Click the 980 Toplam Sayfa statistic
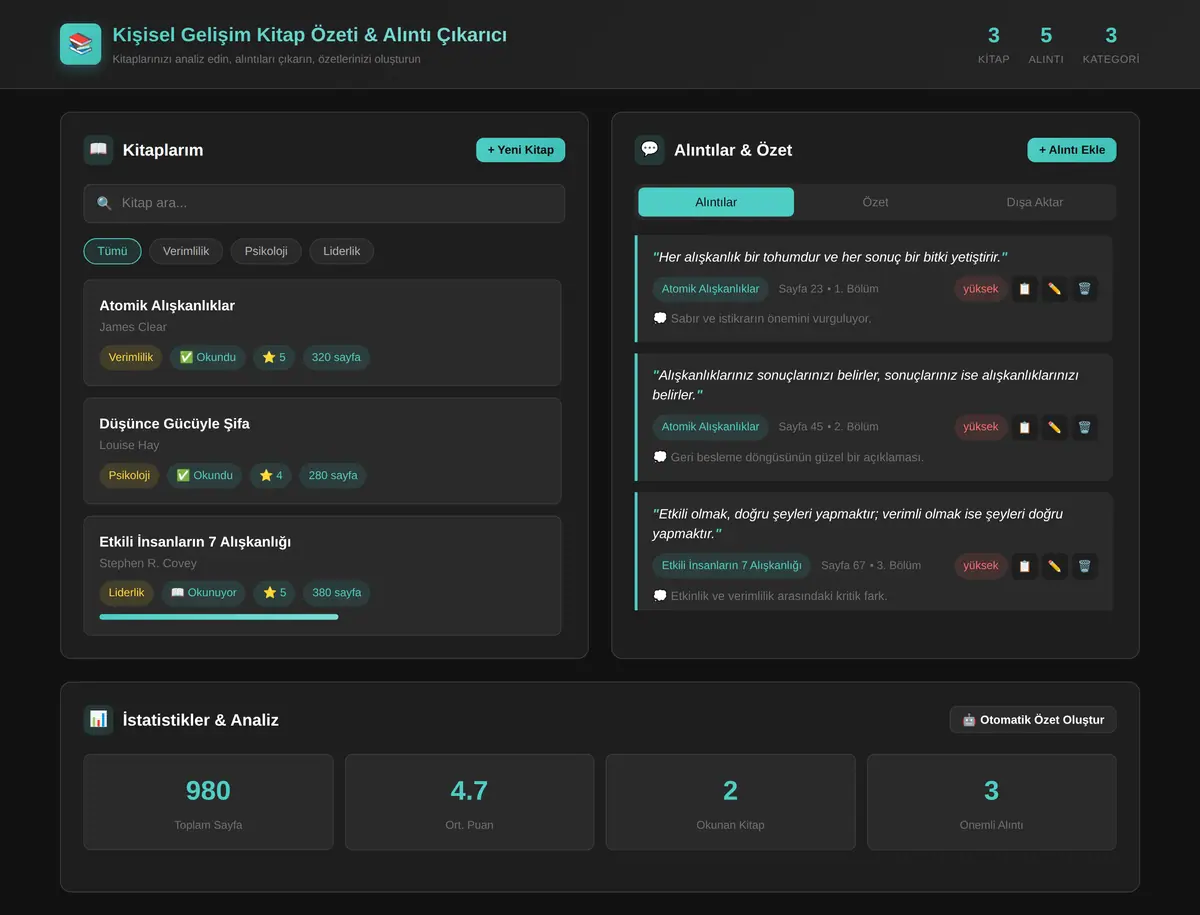Viewport: 1200px width, 915px height. coord(208,802)
